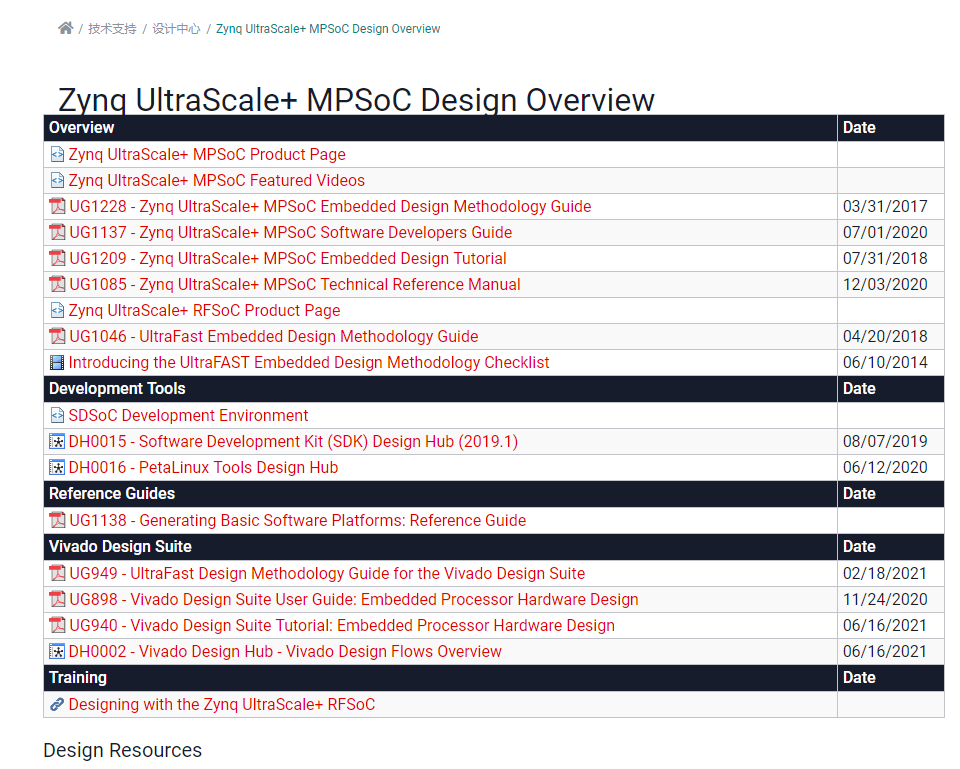The image size is (960, 769).
Task: Click the PDF icon beside UG1085 Technical Reference Manual
Action: (x=57, y=284)
